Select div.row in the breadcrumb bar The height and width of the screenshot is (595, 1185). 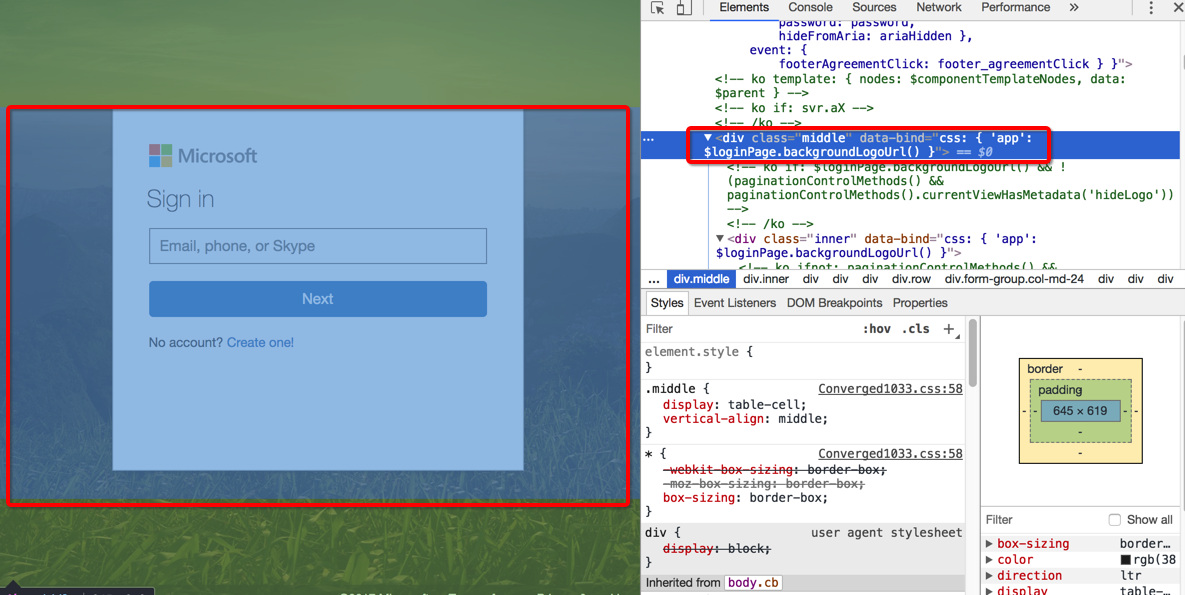pos(911,279)
